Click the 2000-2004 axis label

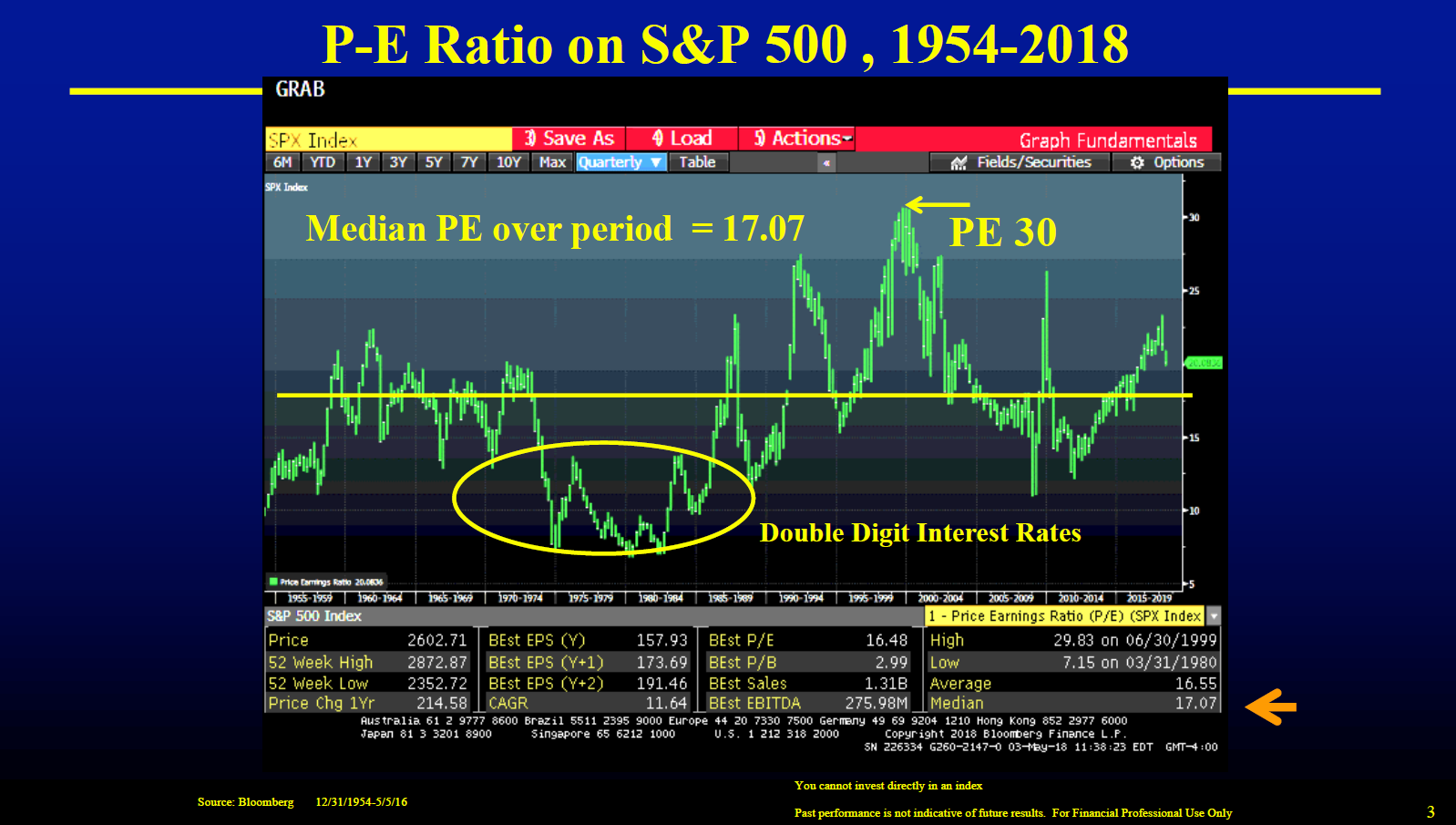pyautogui.click(x=940, y=598)
